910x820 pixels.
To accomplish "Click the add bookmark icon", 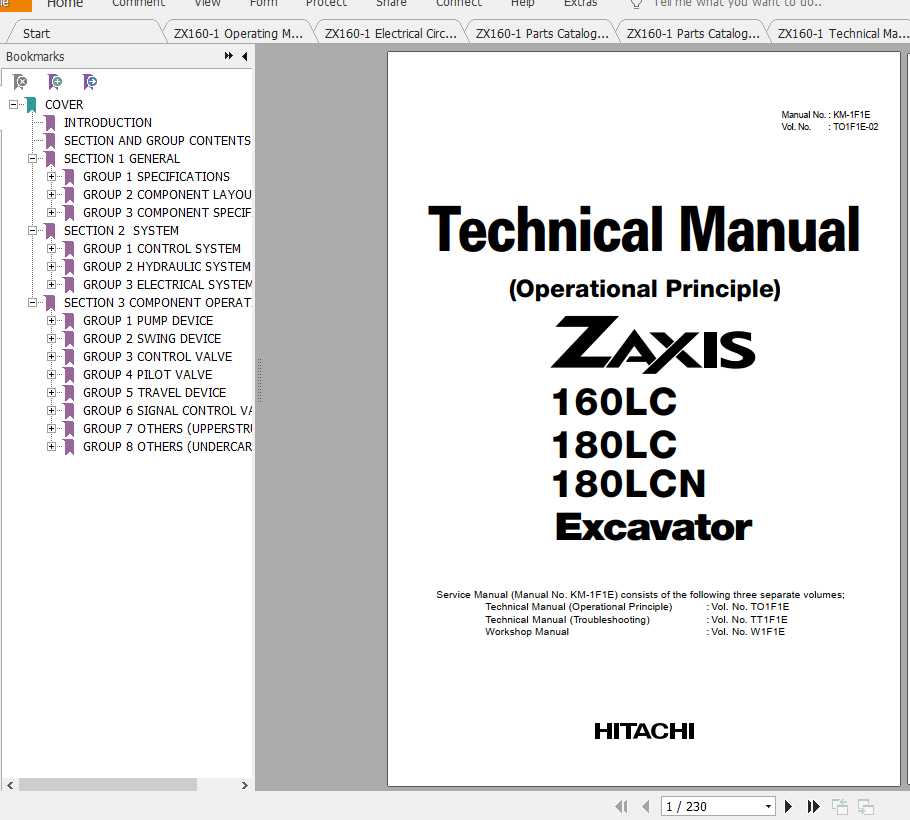I will click(x=53, y=81).
